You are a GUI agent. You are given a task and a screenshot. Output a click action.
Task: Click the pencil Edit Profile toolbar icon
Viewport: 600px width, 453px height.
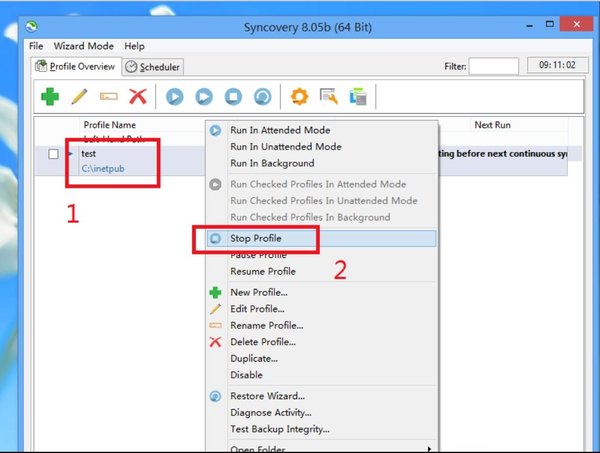click(x=79, y=96)
